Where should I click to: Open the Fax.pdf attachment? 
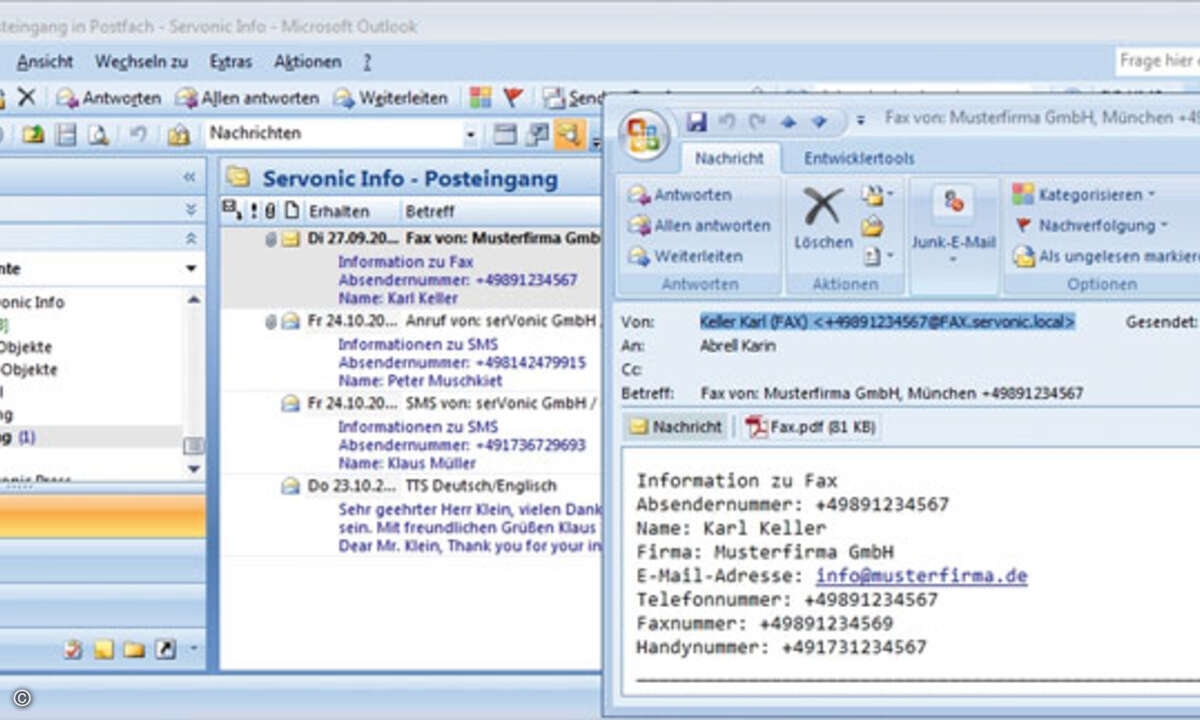coord(811,427)
